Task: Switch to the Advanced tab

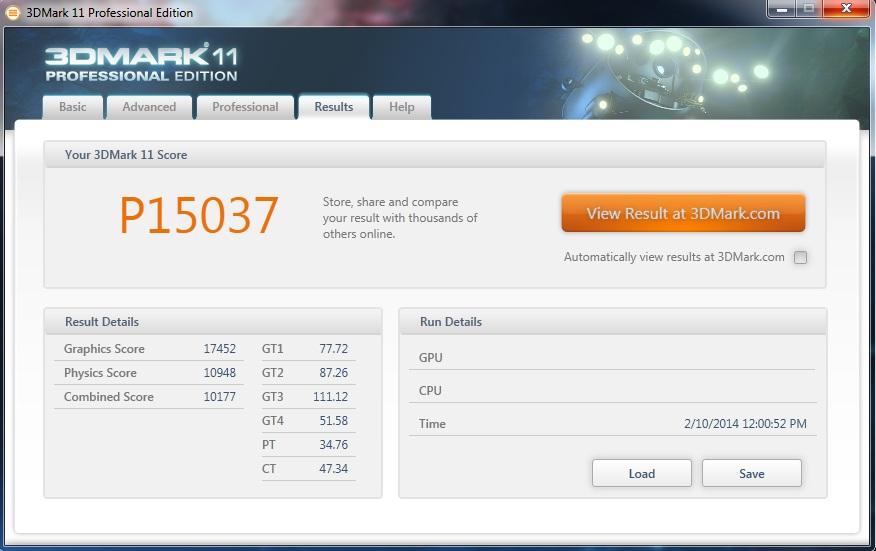Action: [x=149, y=107]
